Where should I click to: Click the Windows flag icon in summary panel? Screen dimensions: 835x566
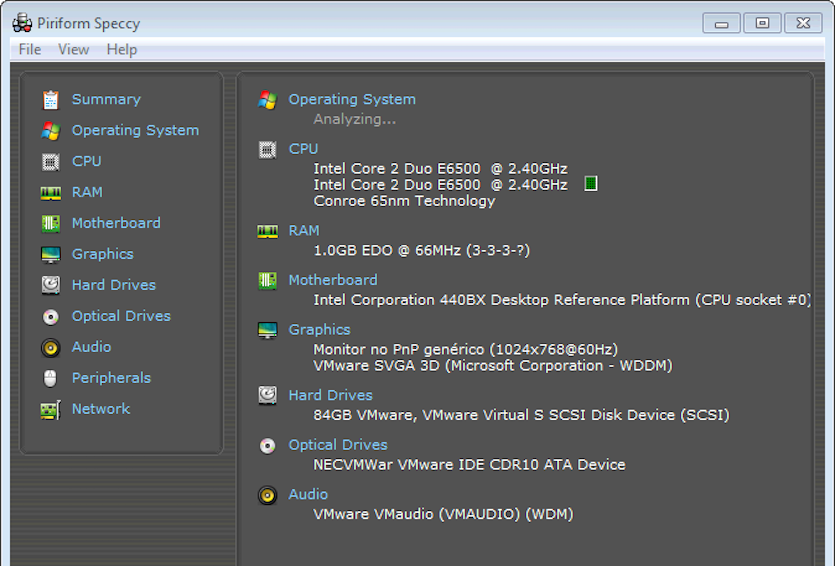267,100
